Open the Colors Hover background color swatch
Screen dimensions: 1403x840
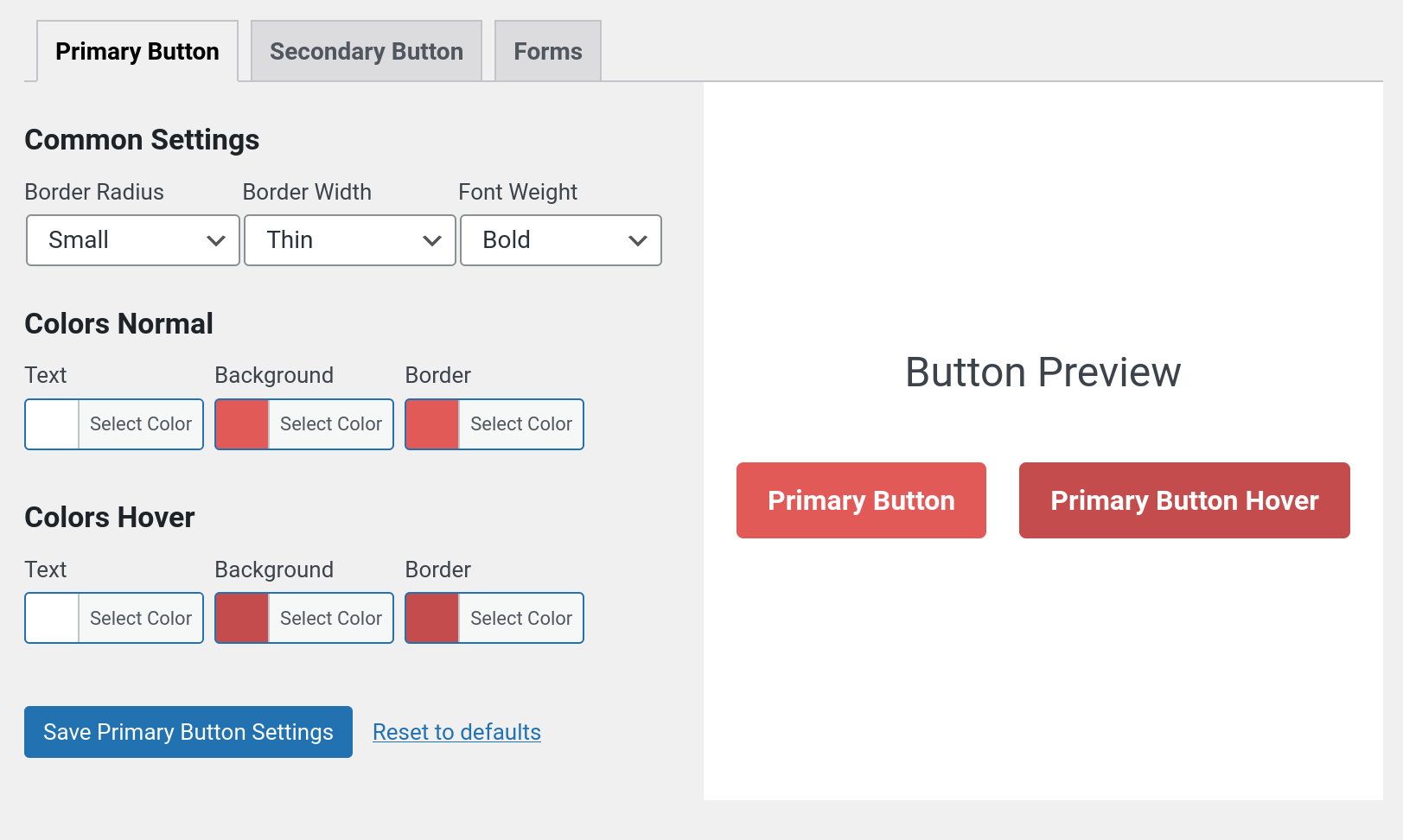tap(242, 618)
